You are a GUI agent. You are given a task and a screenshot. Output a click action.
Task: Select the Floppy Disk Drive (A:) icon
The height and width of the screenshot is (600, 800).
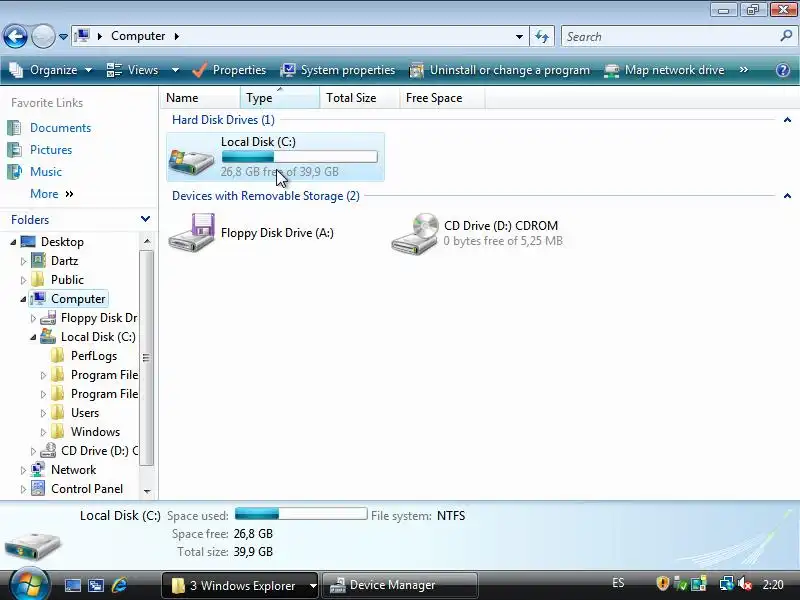(x=192, y=232)
